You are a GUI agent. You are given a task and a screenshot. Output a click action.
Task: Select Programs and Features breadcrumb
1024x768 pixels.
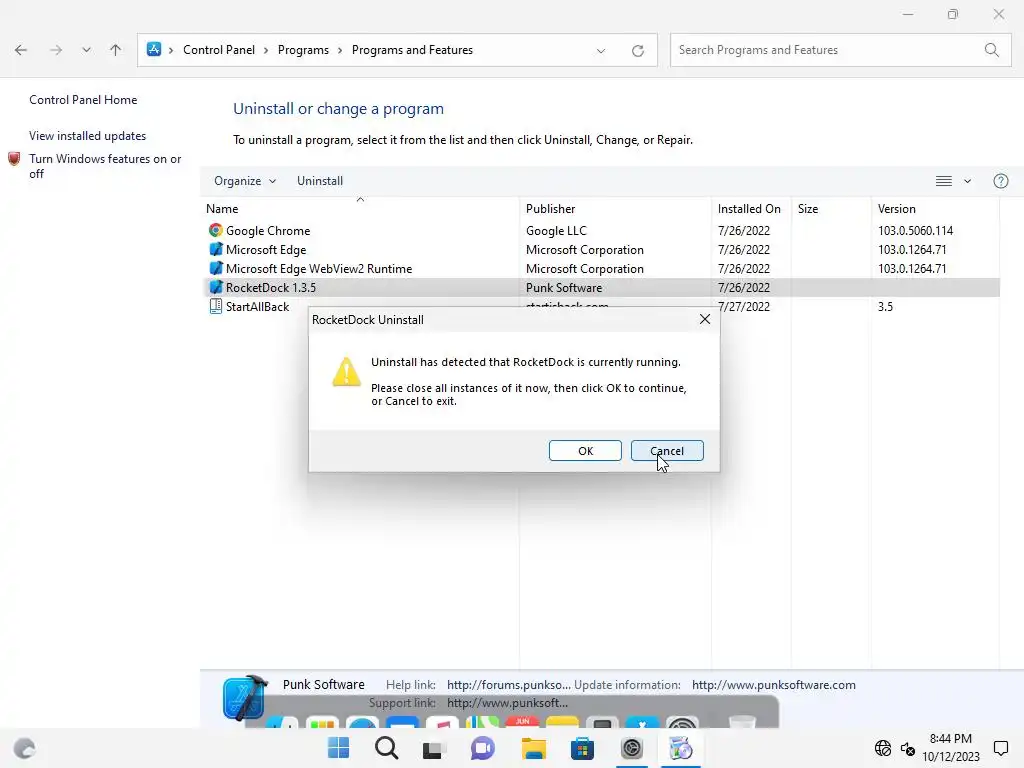click(412, 50)
